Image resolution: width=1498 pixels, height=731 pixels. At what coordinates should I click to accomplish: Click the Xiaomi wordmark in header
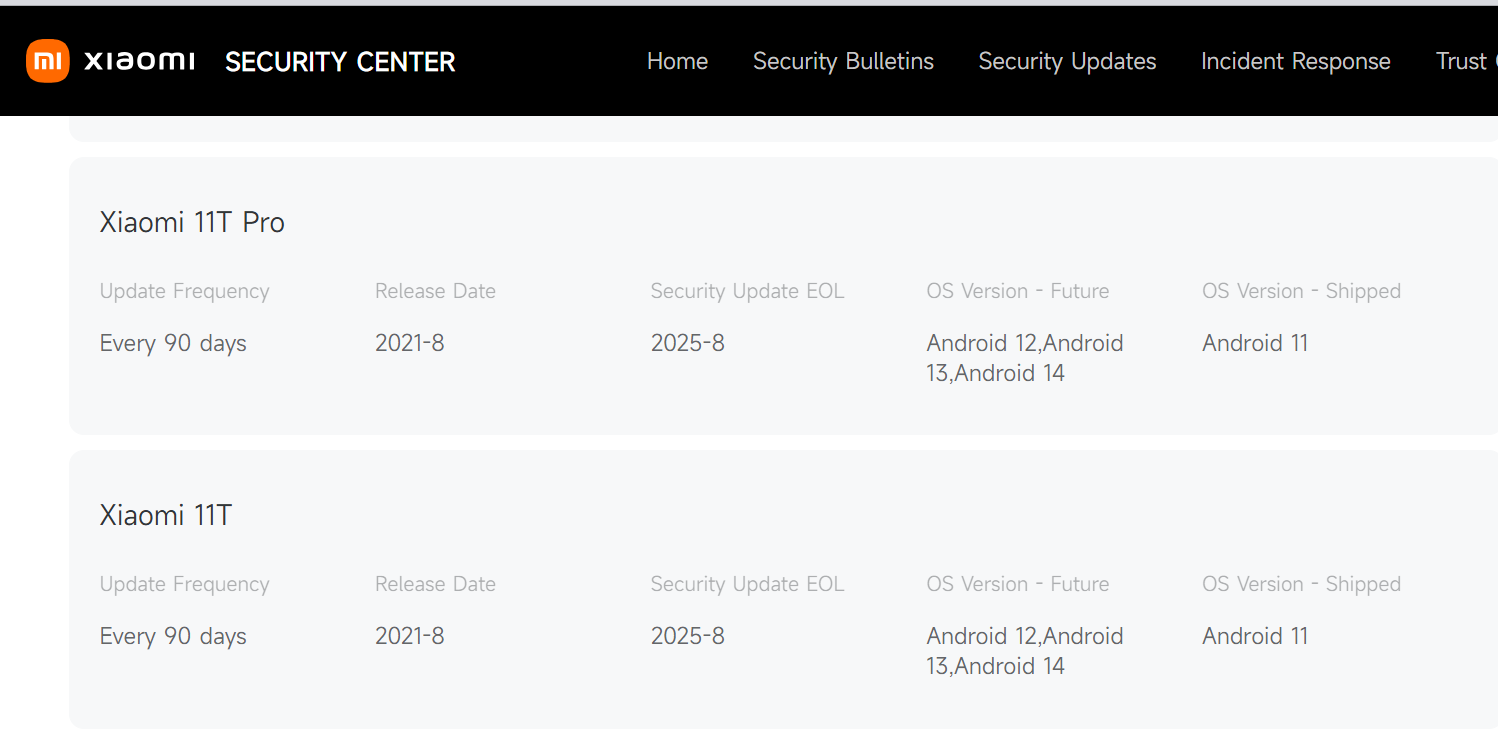click(140, 61)
